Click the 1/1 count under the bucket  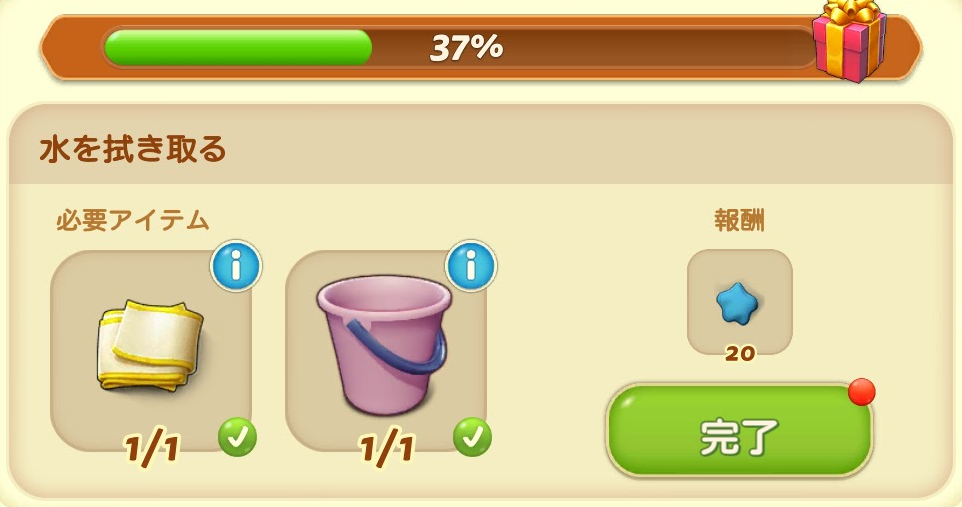pyautogui.click(x=387, y=449)
